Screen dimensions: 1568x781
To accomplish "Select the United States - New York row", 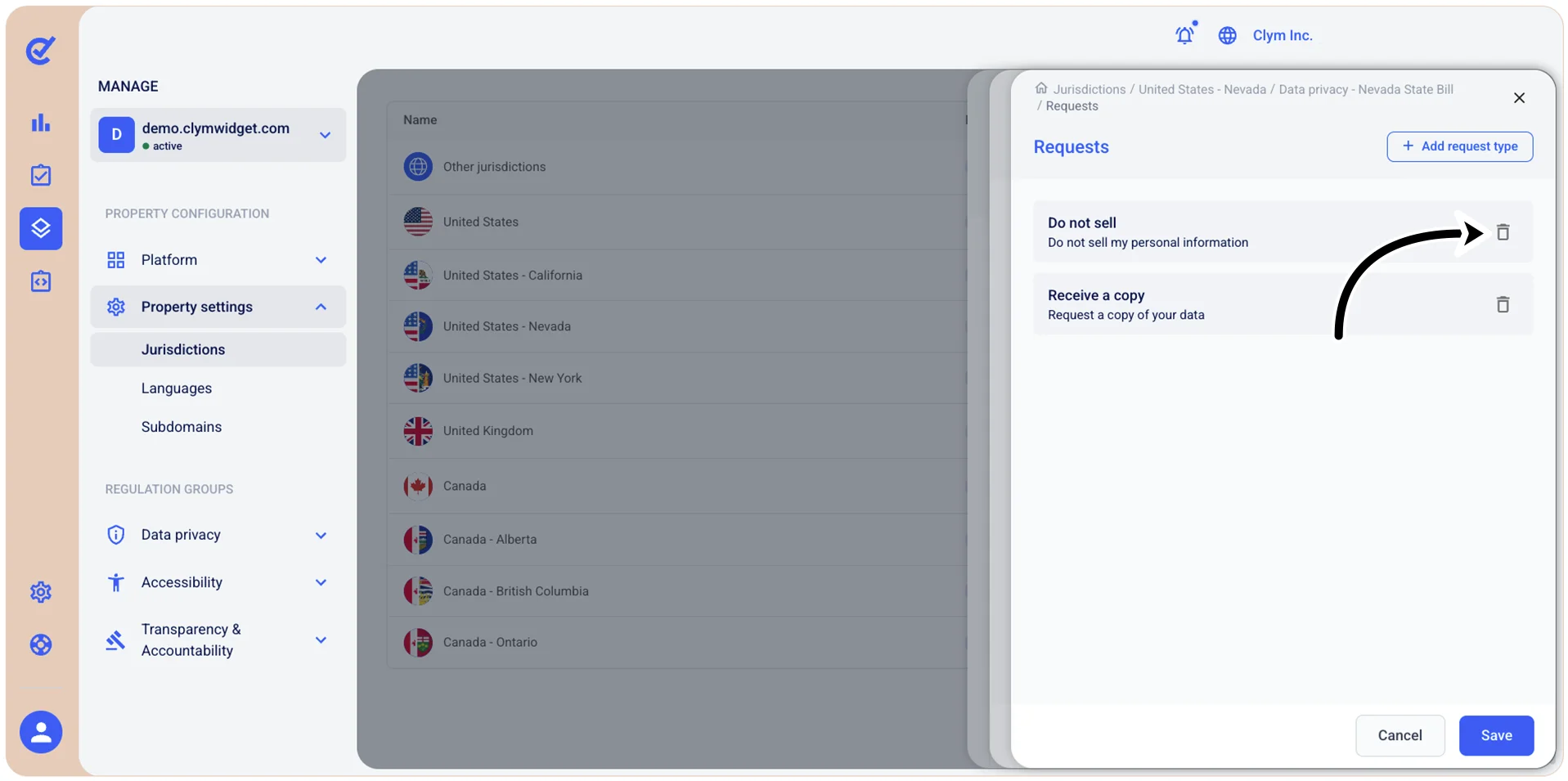I will coord(677,378).
